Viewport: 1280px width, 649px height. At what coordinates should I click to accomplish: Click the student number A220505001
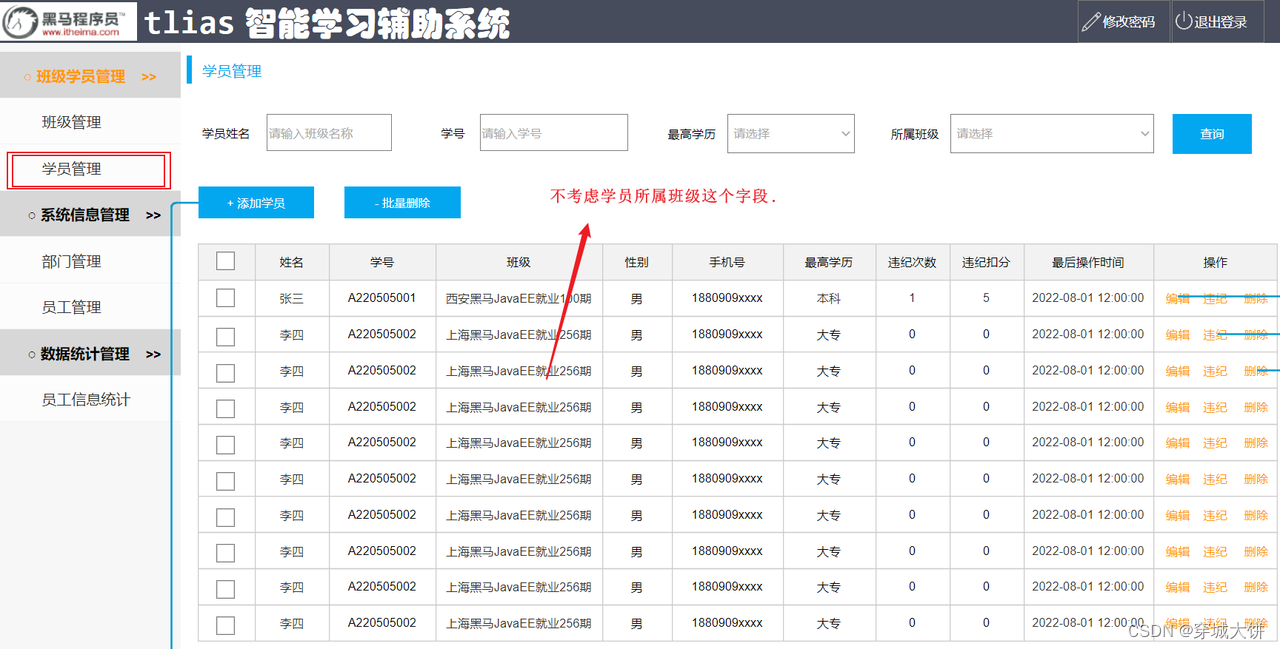[382, 298]
